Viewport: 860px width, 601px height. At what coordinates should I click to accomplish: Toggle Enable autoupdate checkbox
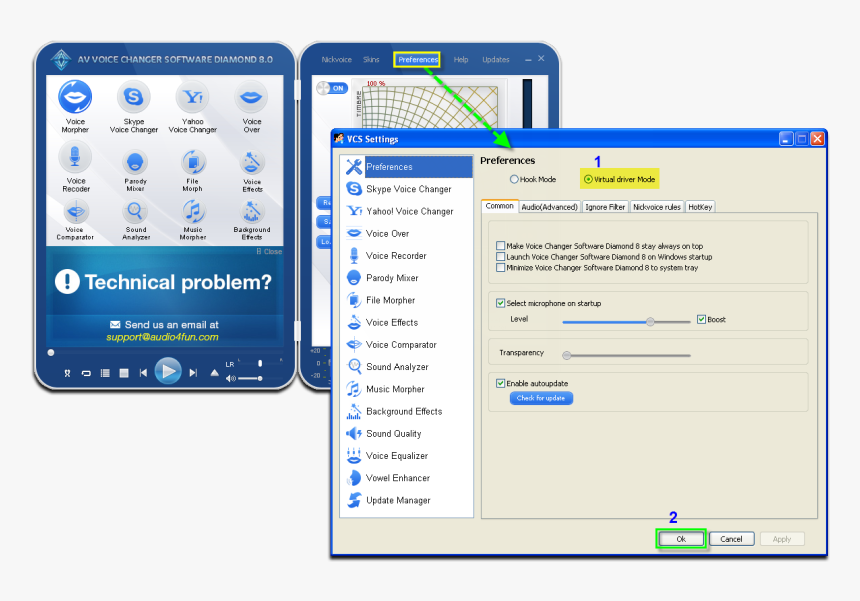pyautogui.click(x=500, y=383)
